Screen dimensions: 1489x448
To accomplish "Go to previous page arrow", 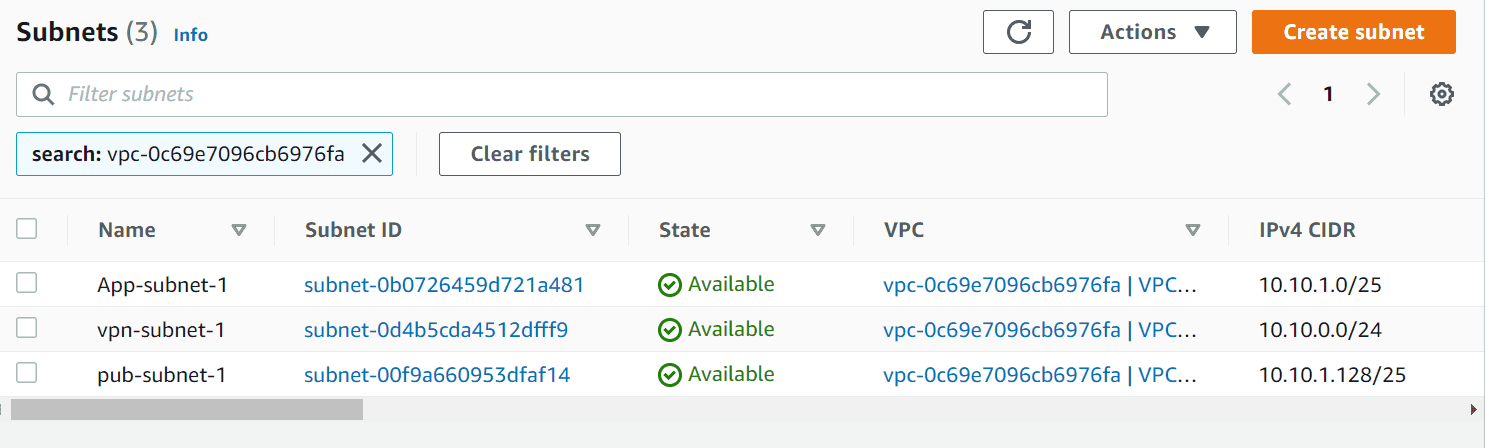I will 1285,94.
